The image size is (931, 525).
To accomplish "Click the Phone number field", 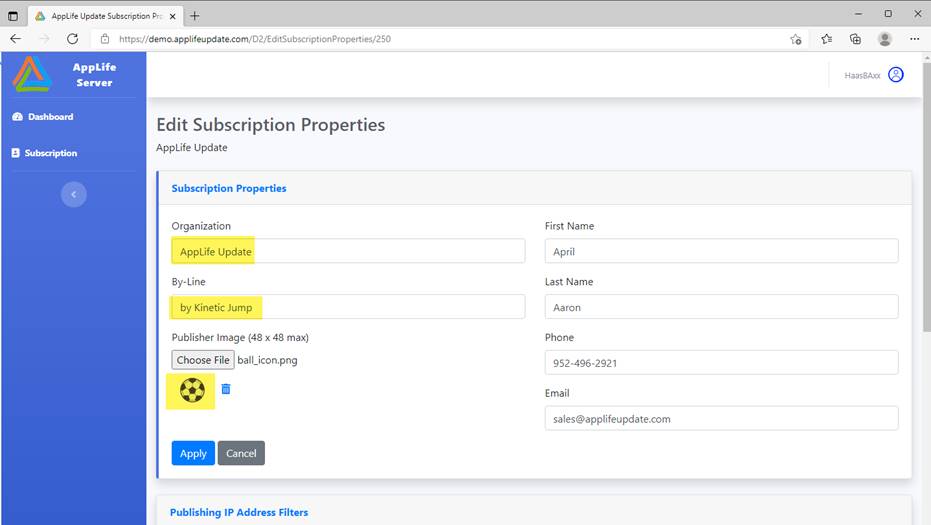I will coord(721,363).
